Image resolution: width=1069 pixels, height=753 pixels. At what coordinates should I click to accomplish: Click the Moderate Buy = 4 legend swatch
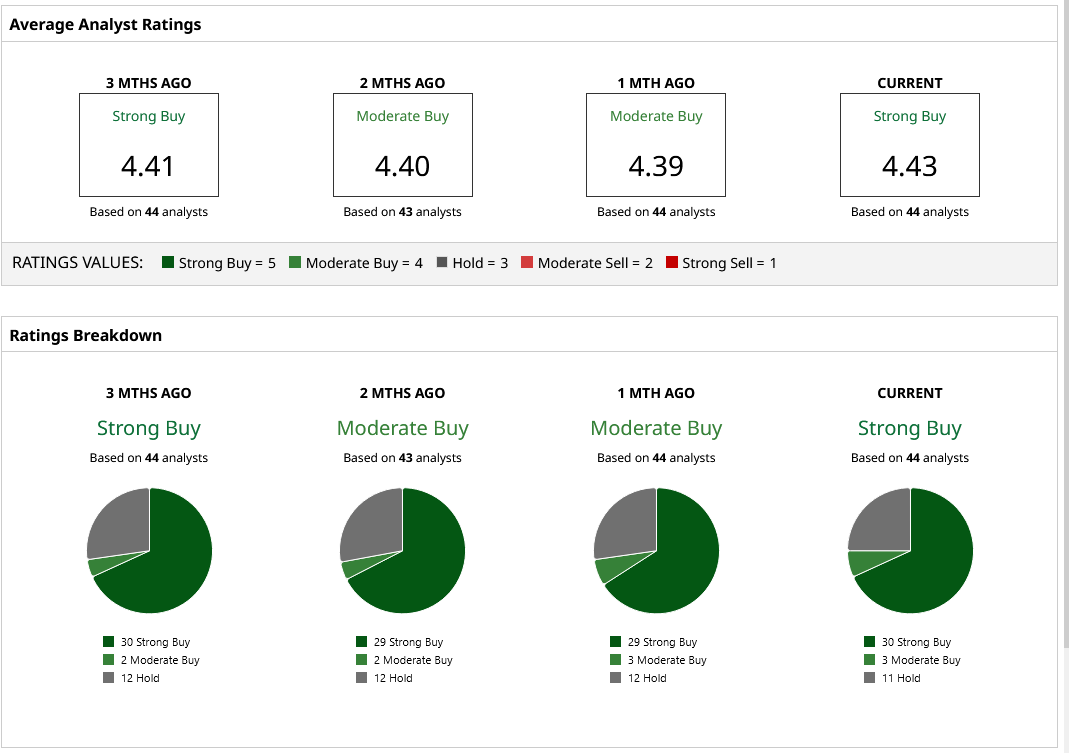pyautogui.click(x=295, y=262)
